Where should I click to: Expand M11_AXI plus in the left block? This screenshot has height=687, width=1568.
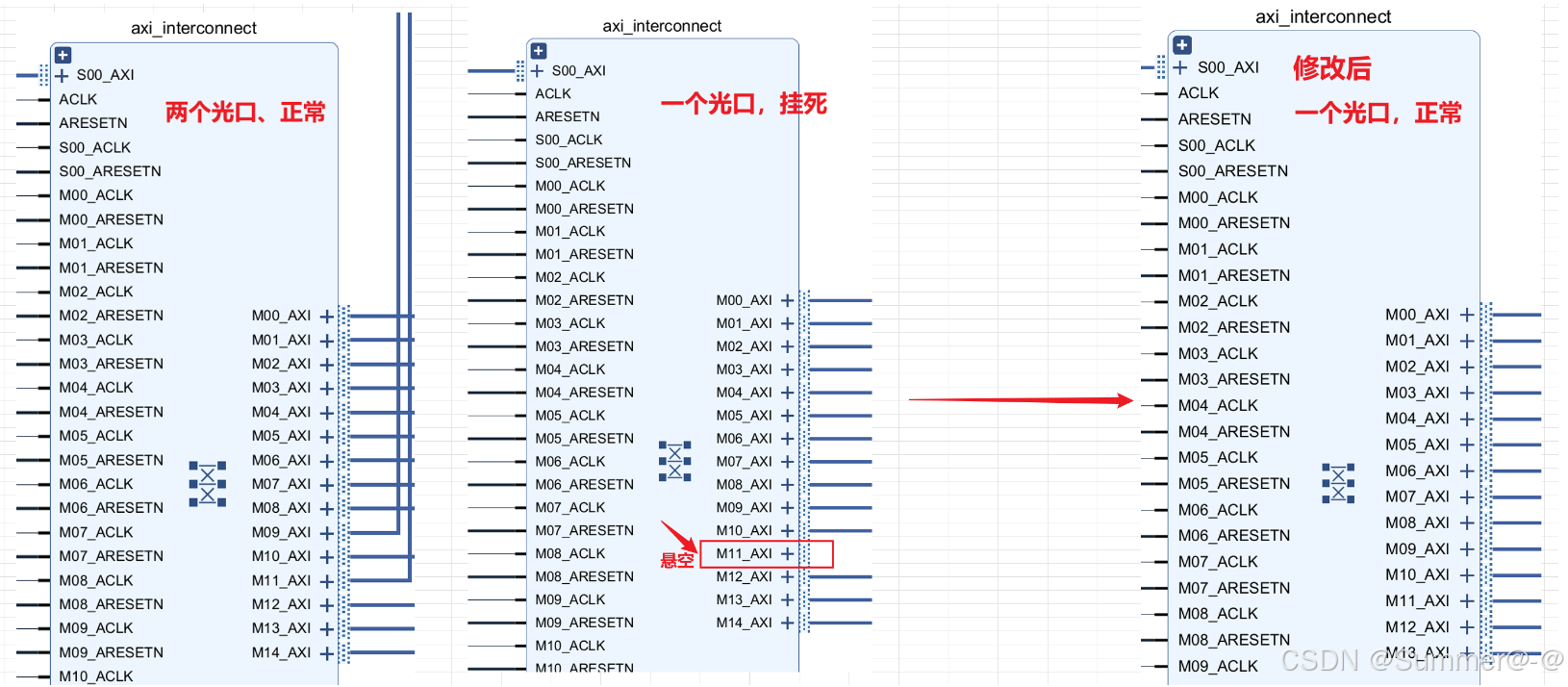coord(327,581)
